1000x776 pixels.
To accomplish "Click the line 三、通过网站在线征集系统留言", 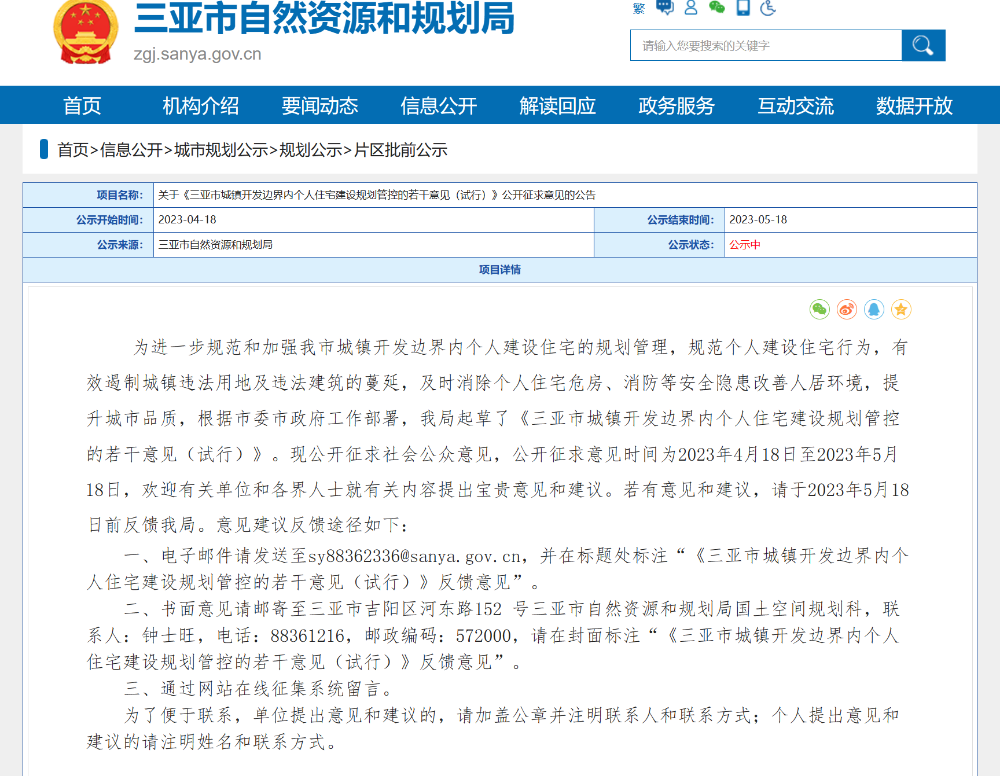I will 258,689.
